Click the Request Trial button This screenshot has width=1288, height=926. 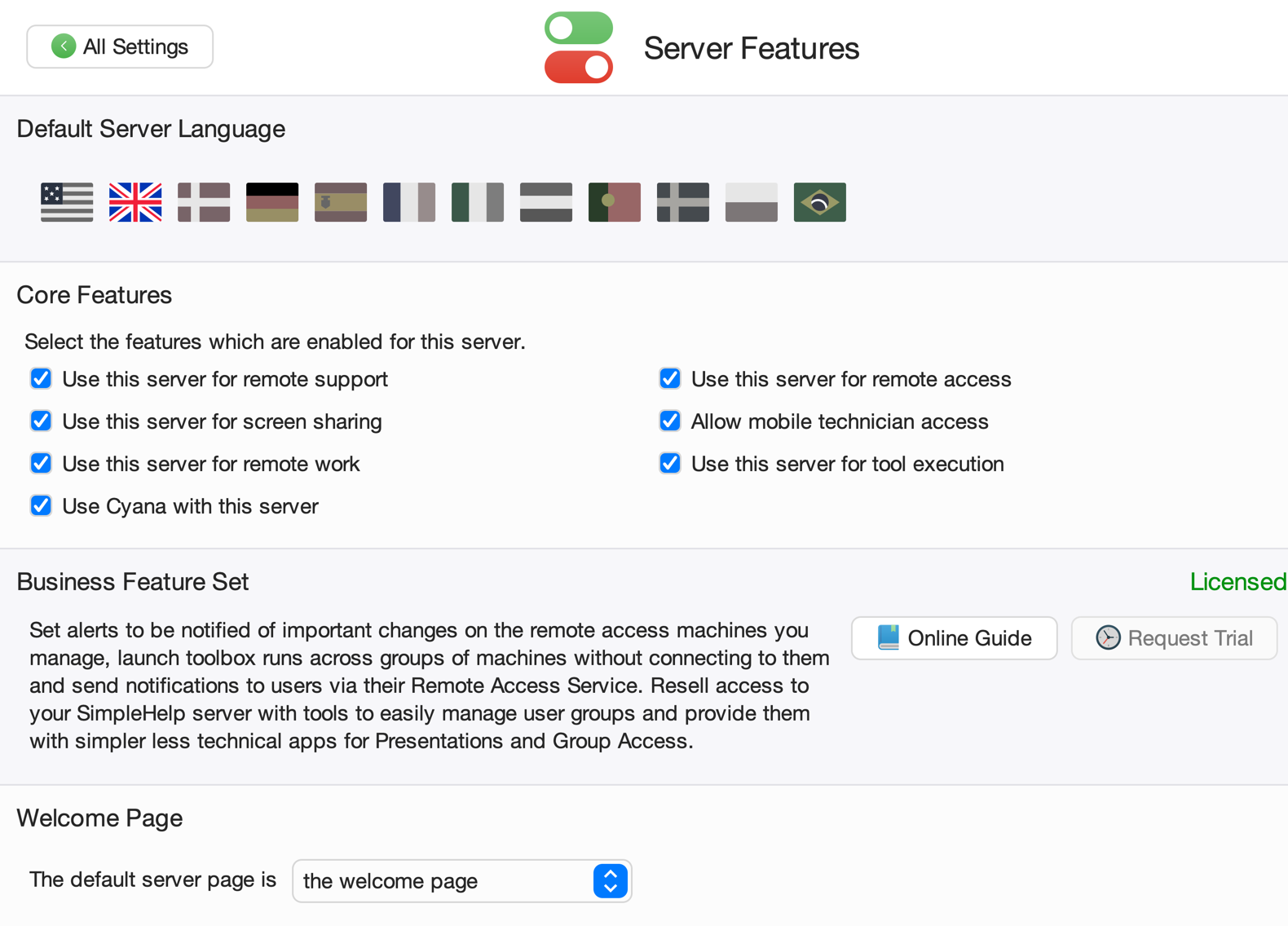click(1174, 638)
